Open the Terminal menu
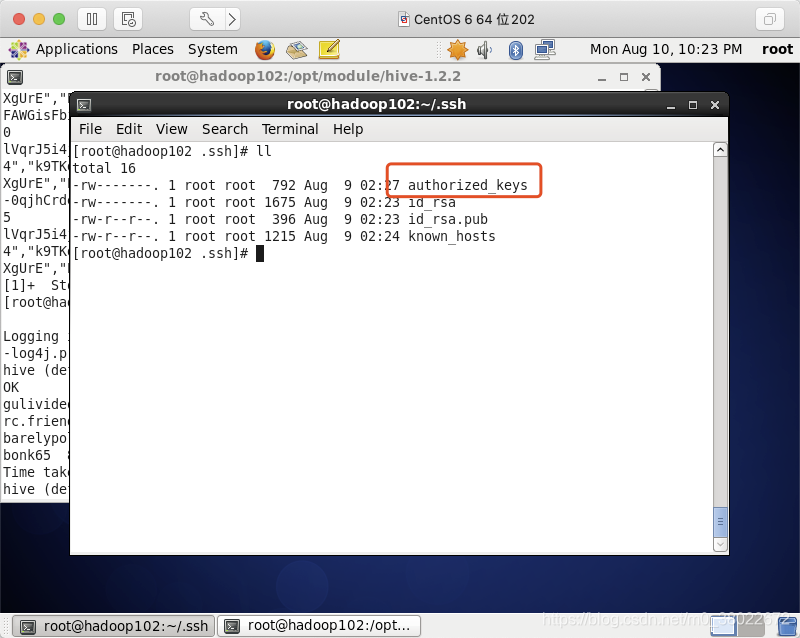 click(290, 129)
